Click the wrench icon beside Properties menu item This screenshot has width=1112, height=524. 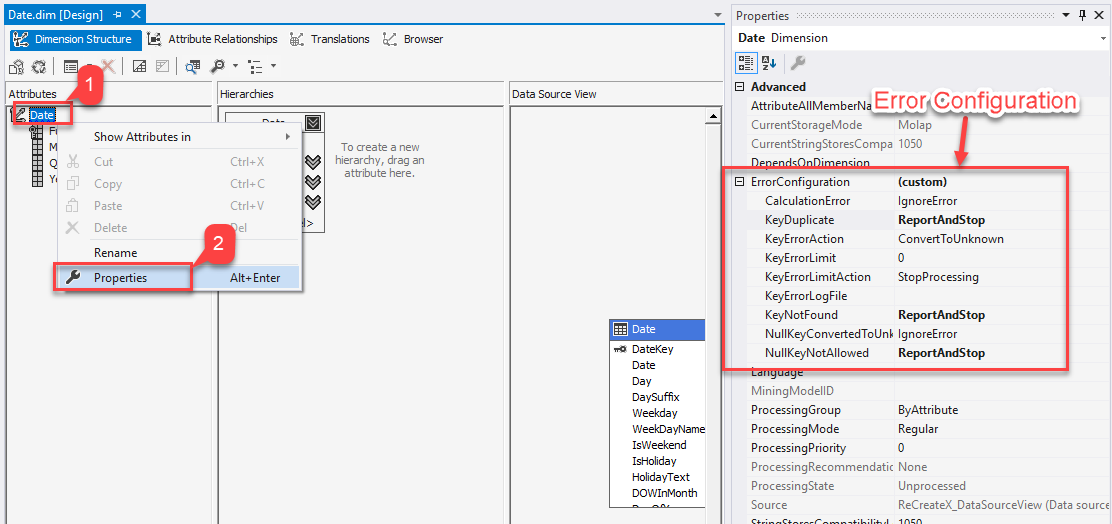[73, 277]
